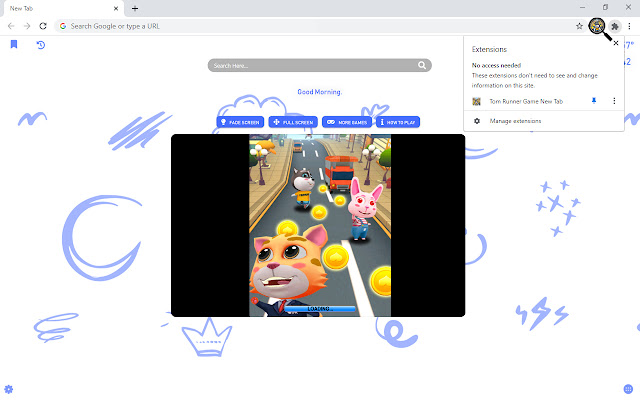
Task: Click the magnifier icon in the search bar
Action: point(422,65)
